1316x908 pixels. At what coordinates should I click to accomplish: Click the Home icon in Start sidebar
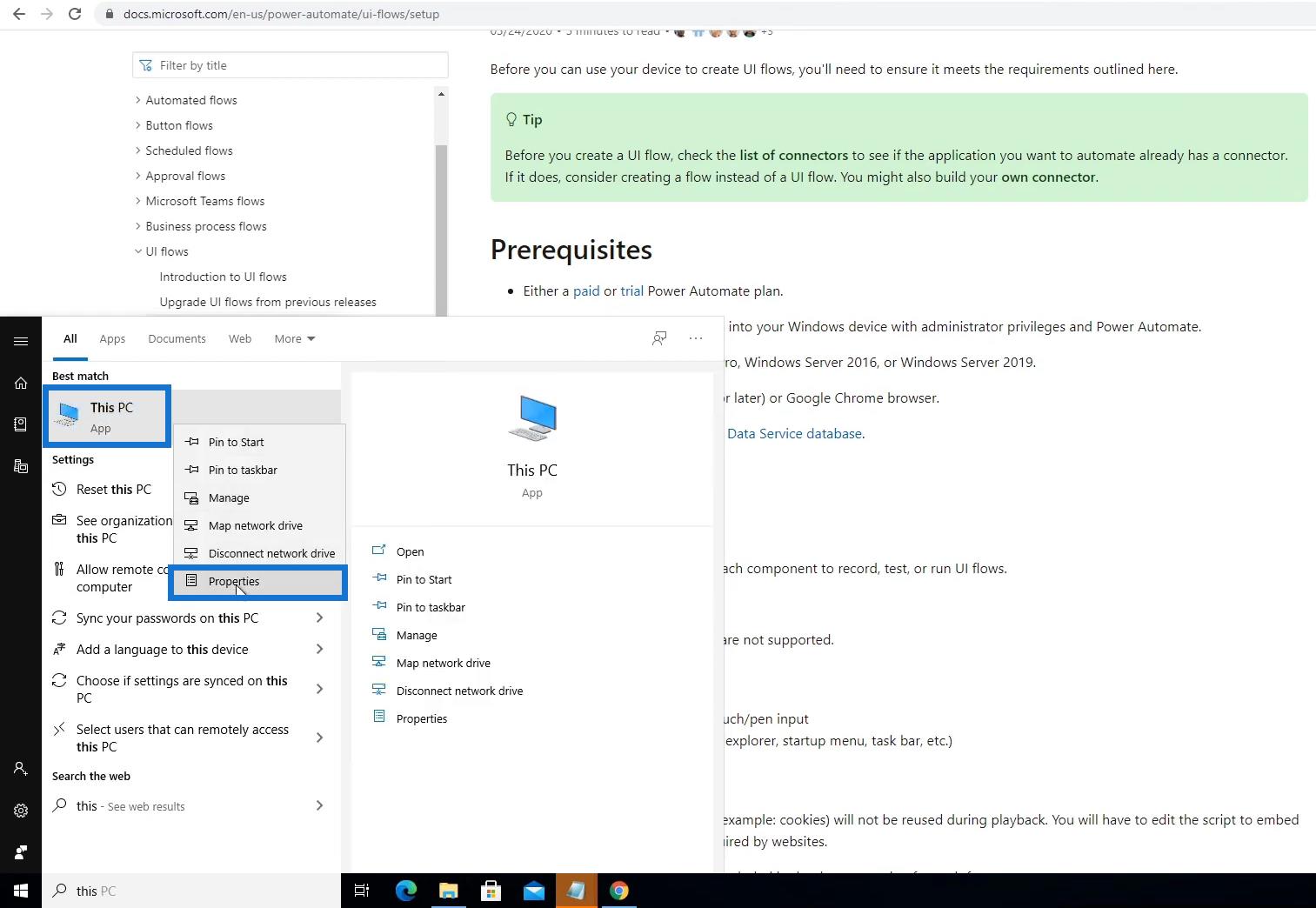click(x=21, y=383)
